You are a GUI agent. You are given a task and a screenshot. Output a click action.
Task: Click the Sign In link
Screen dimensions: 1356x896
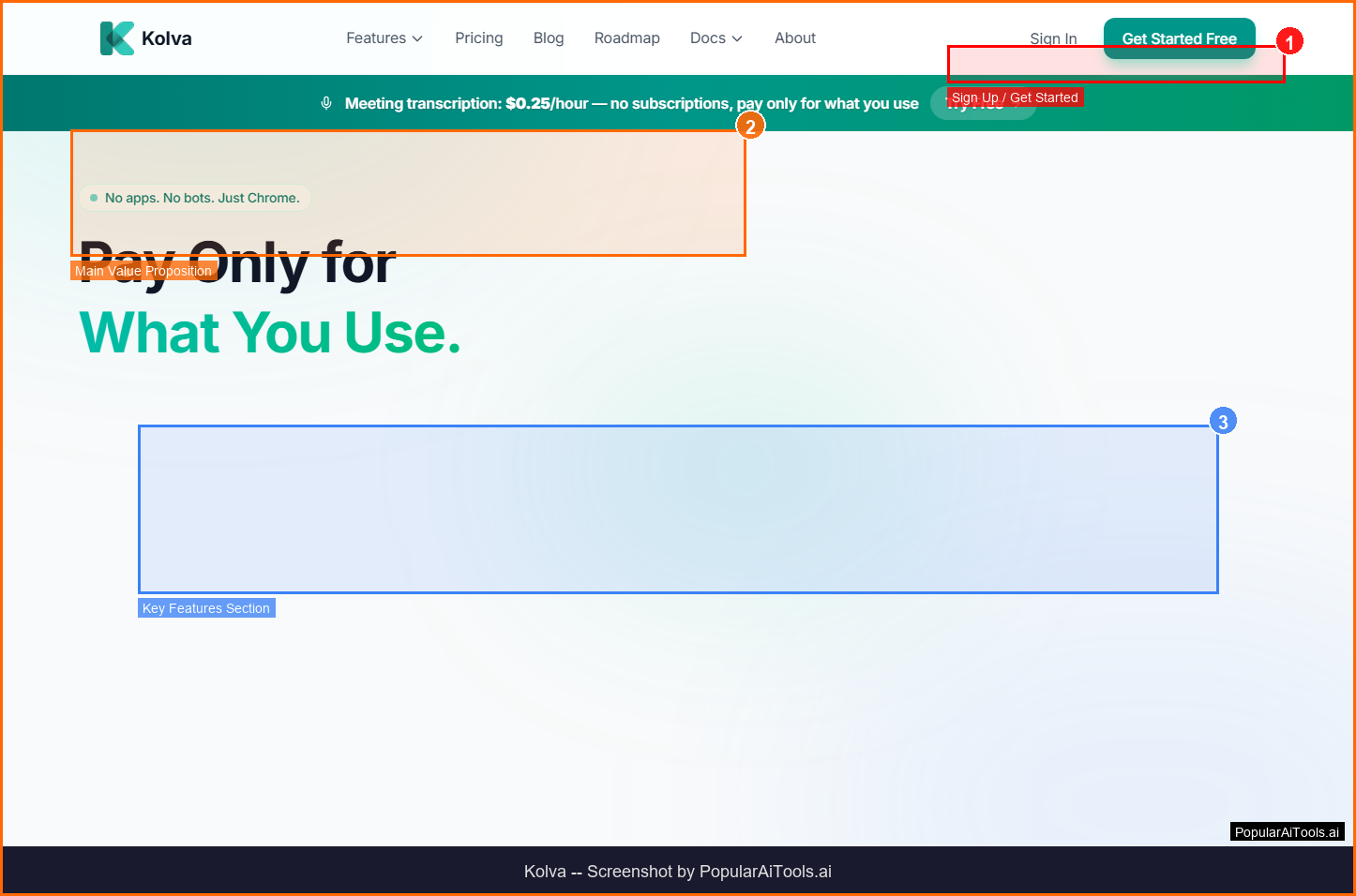(x=1053, y=38)
